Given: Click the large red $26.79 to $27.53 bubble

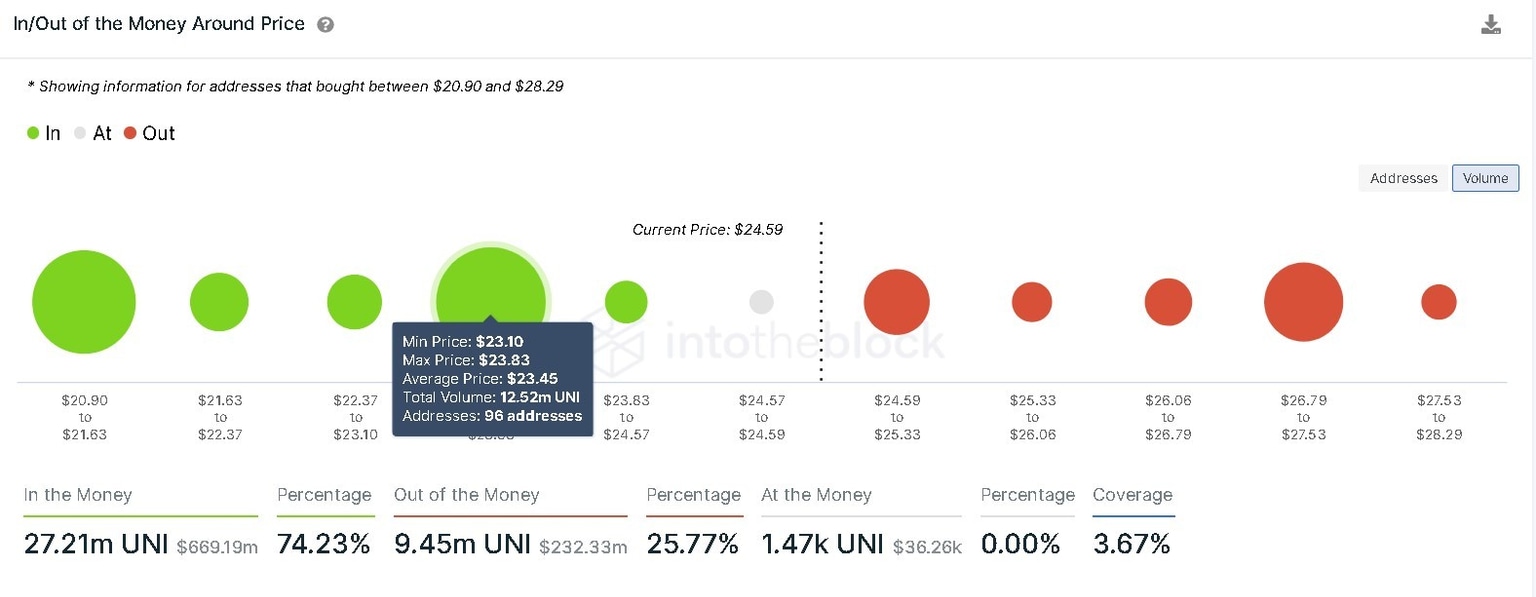Looking at the screenshot, I should [x=1303, y=302].
